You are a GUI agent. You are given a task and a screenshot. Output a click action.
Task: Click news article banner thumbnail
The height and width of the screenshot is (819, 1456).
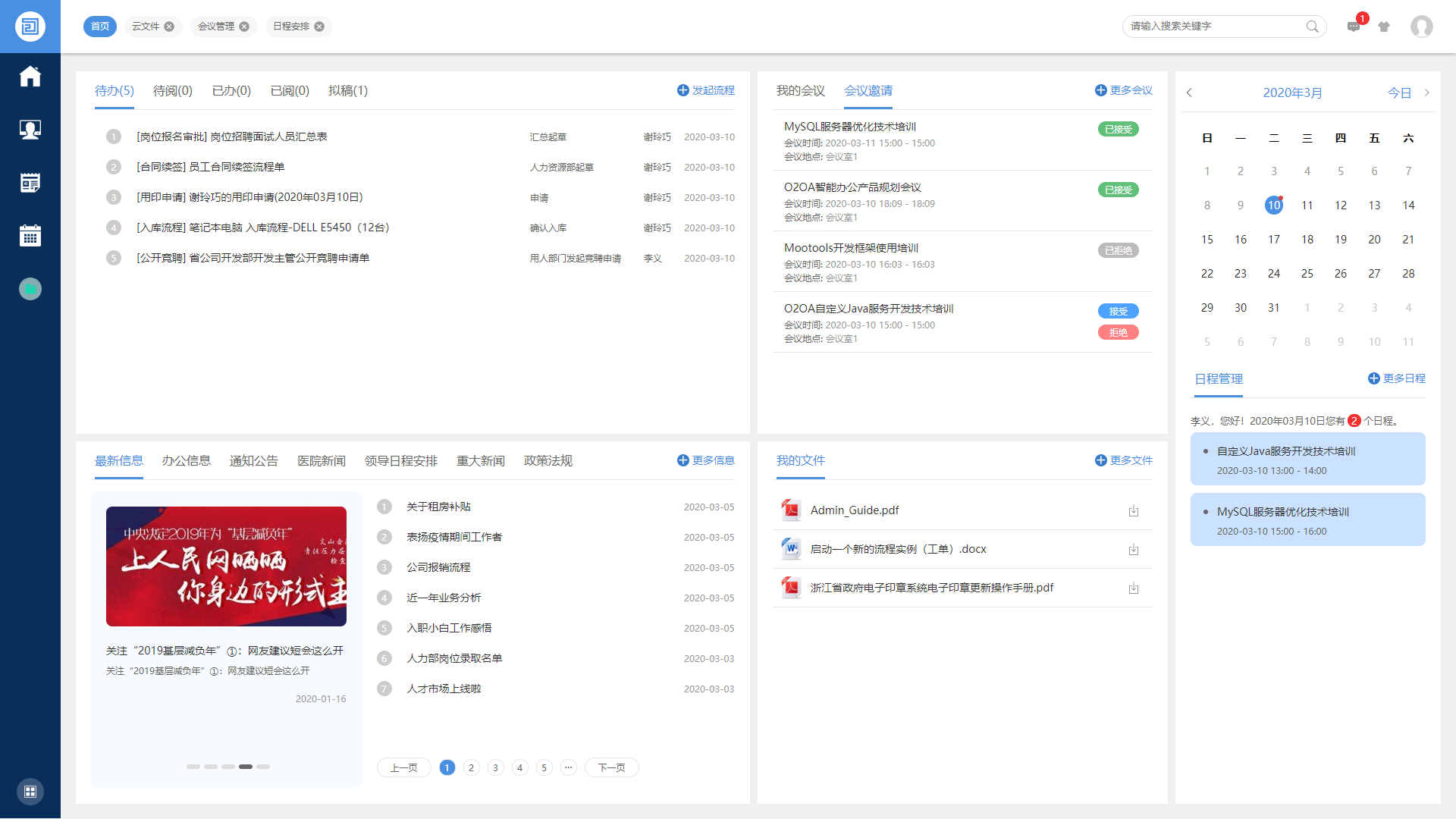pos(225,566)
